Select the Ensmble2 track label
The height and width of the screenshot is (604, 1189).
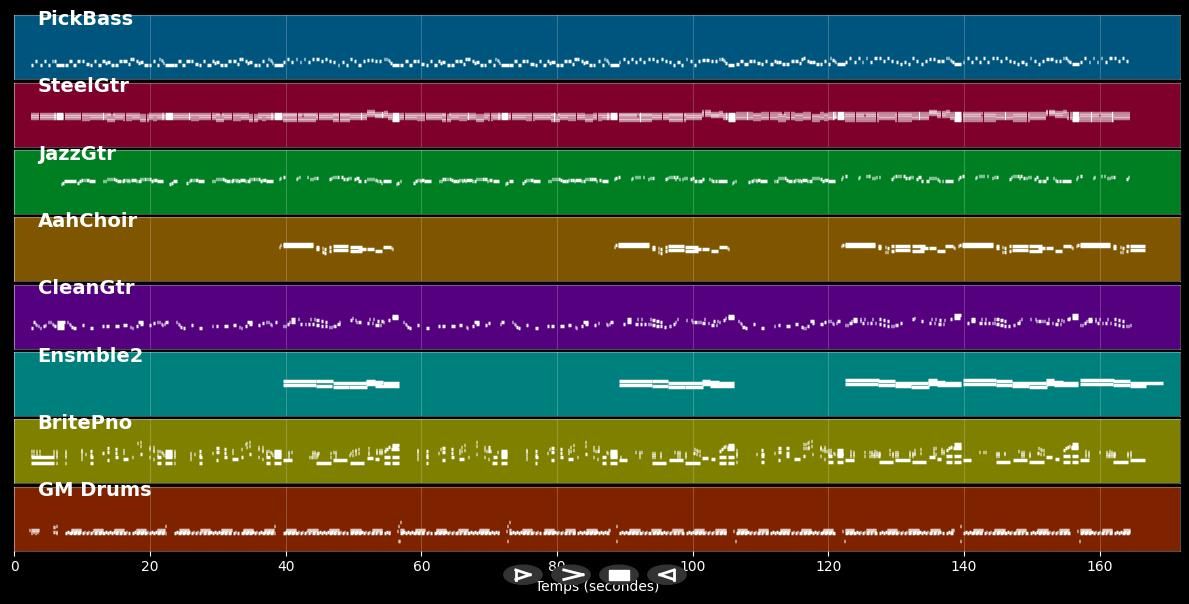tap(90, 356)
